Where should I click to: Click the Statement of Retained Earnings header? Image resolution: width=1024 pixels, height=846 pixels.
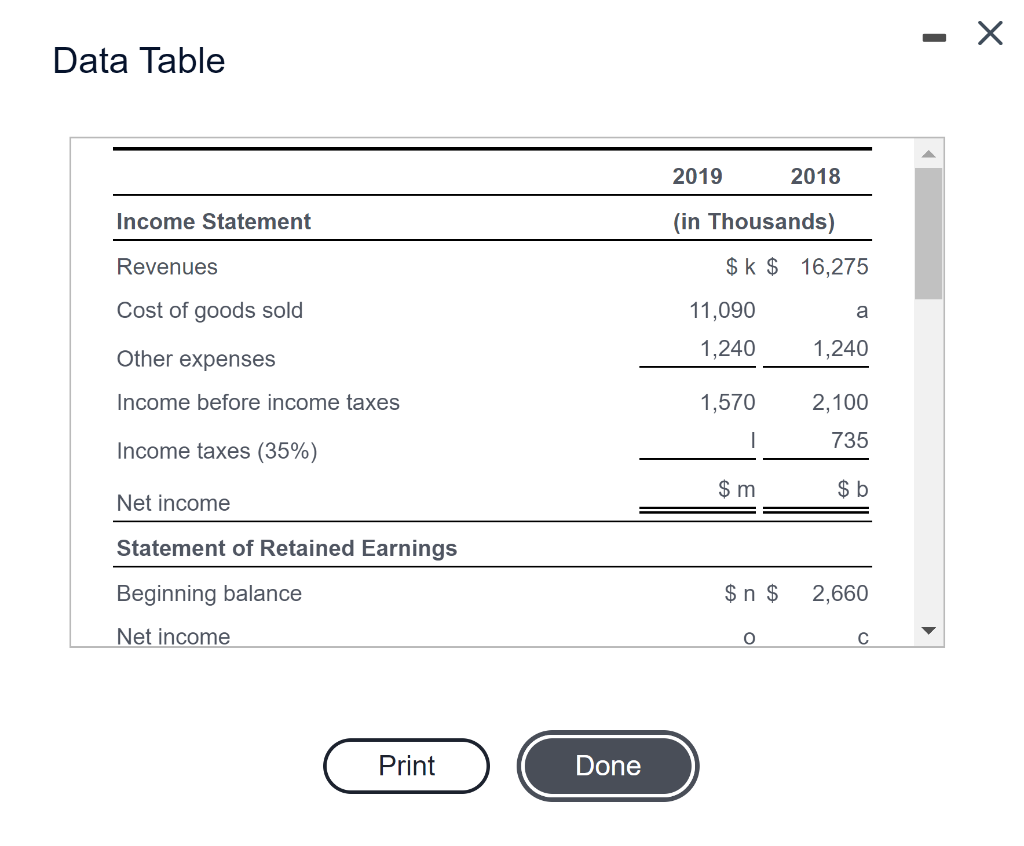point(286,548)
